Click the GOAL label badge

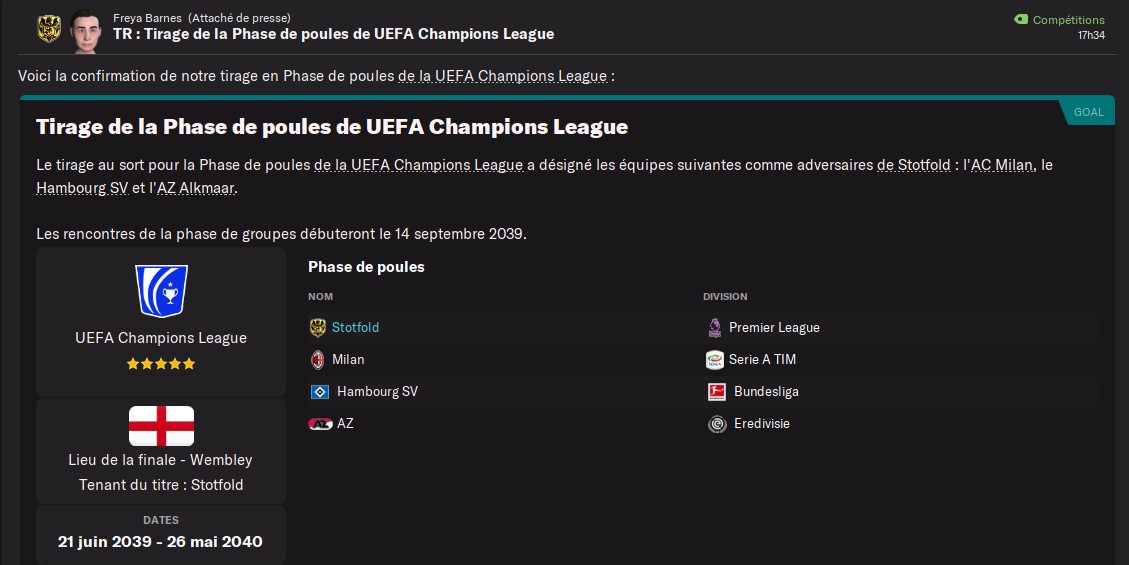coord(1088,112)
